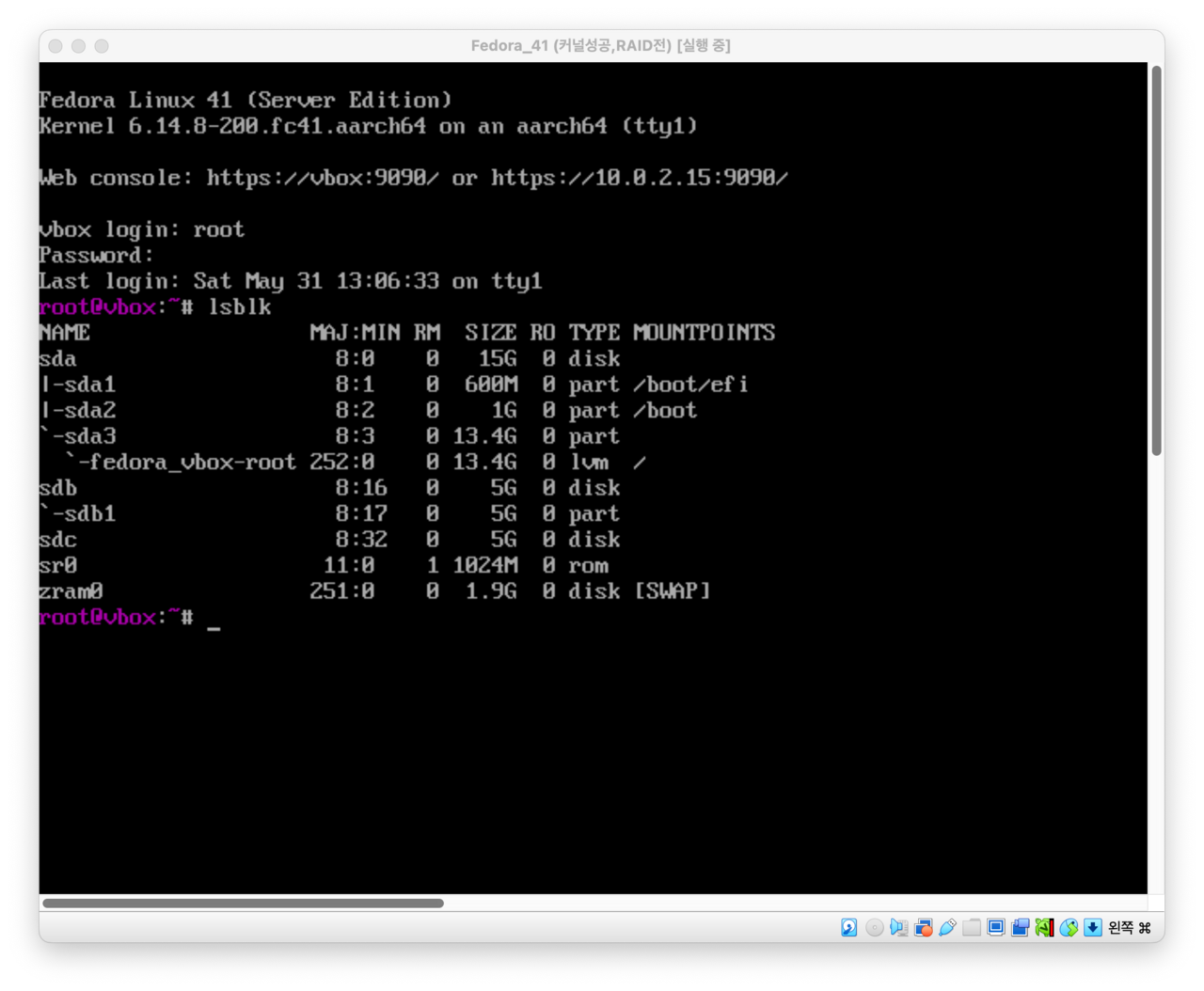Image resolution: width=1204 pixels, height=991 pixels.
Task: Click the hard disk activity indicator icon
Action: (848, 928)
